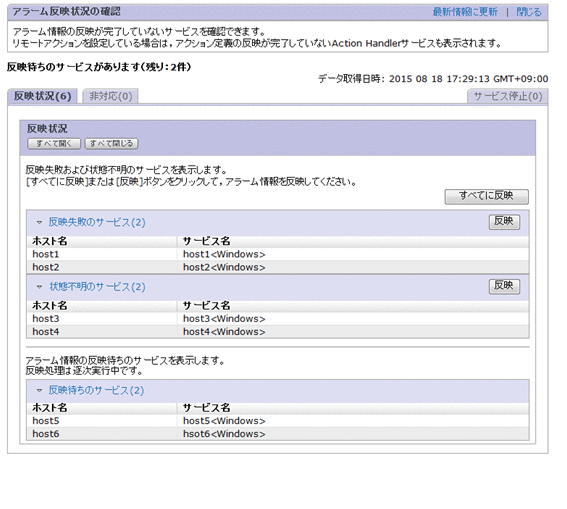Click サービス名 header in 反映待ち table
Viewport: 567px width, 509px height.
206,408
